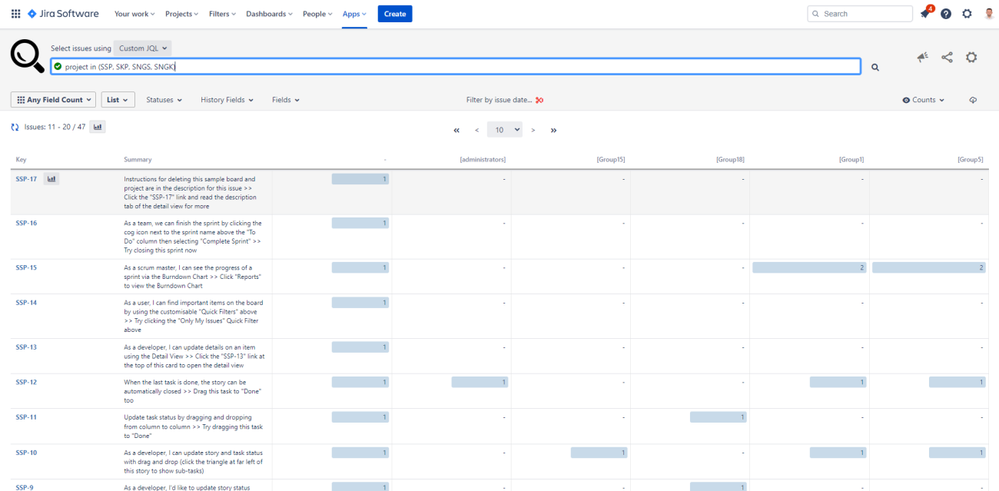Click the green JQL valid checkmark

58,66
